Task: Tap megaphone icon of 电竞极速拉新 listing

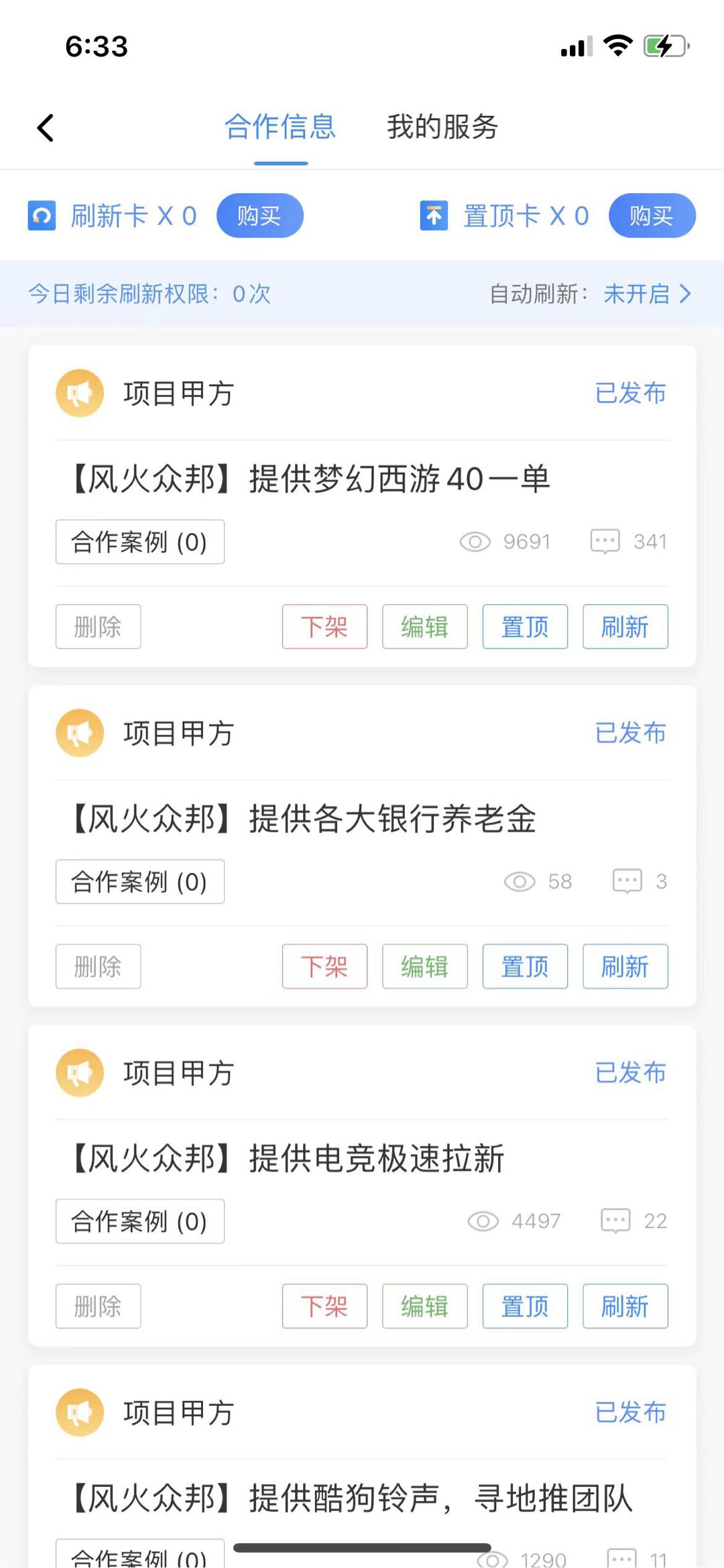Action: (x=80, y=1072)
